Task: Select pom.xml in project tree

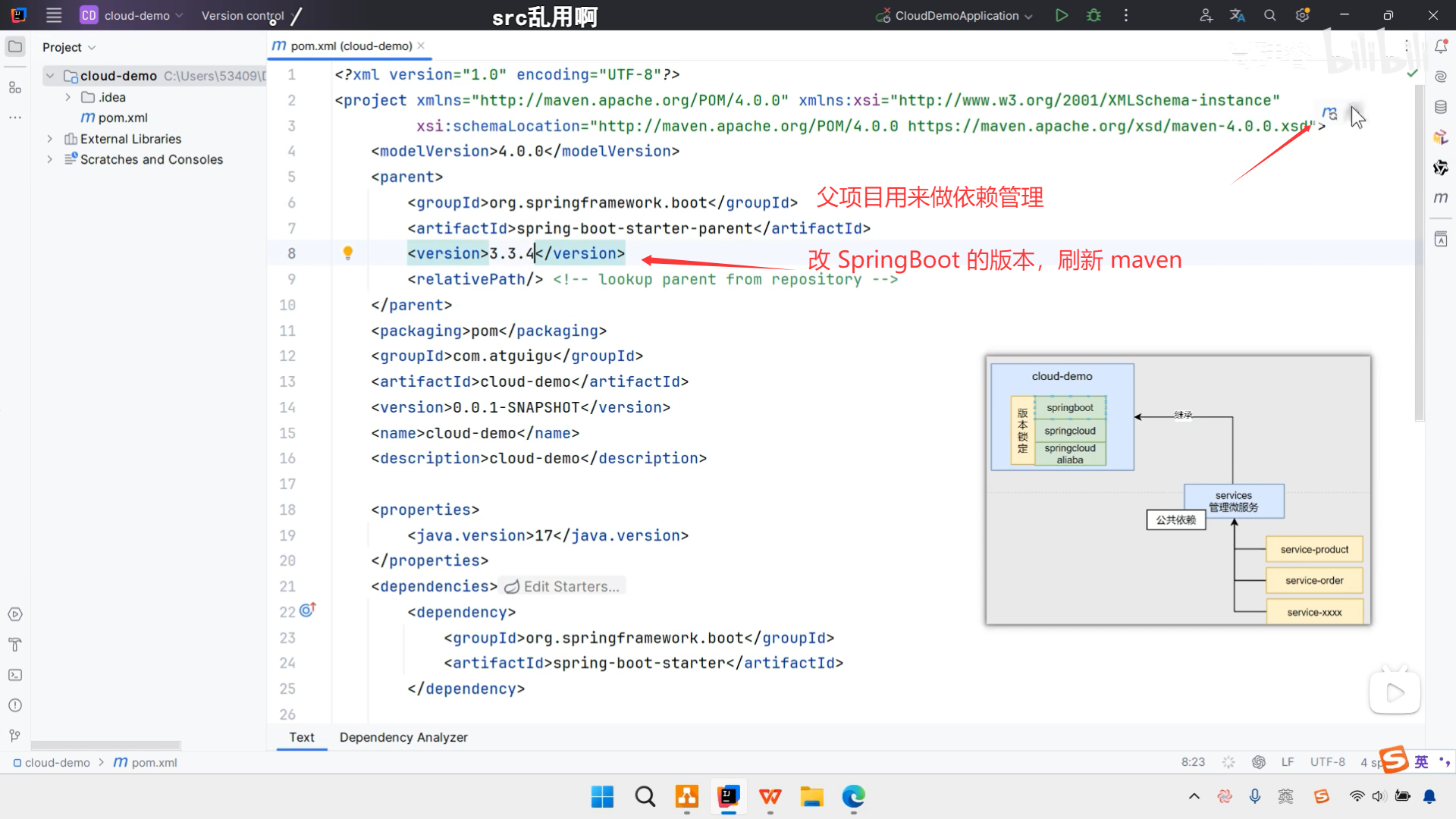Action: pos(122,118)
